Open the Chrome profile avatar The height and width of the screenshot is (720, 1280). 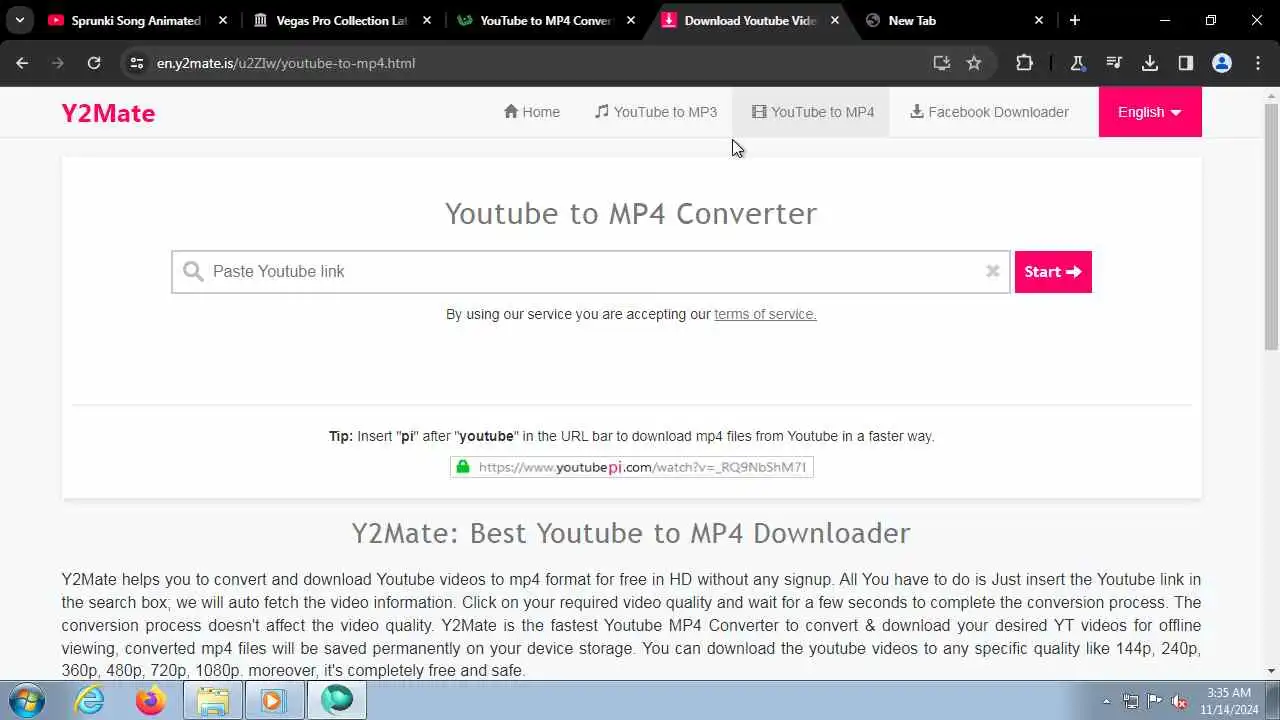click(x=1222, y=63)
